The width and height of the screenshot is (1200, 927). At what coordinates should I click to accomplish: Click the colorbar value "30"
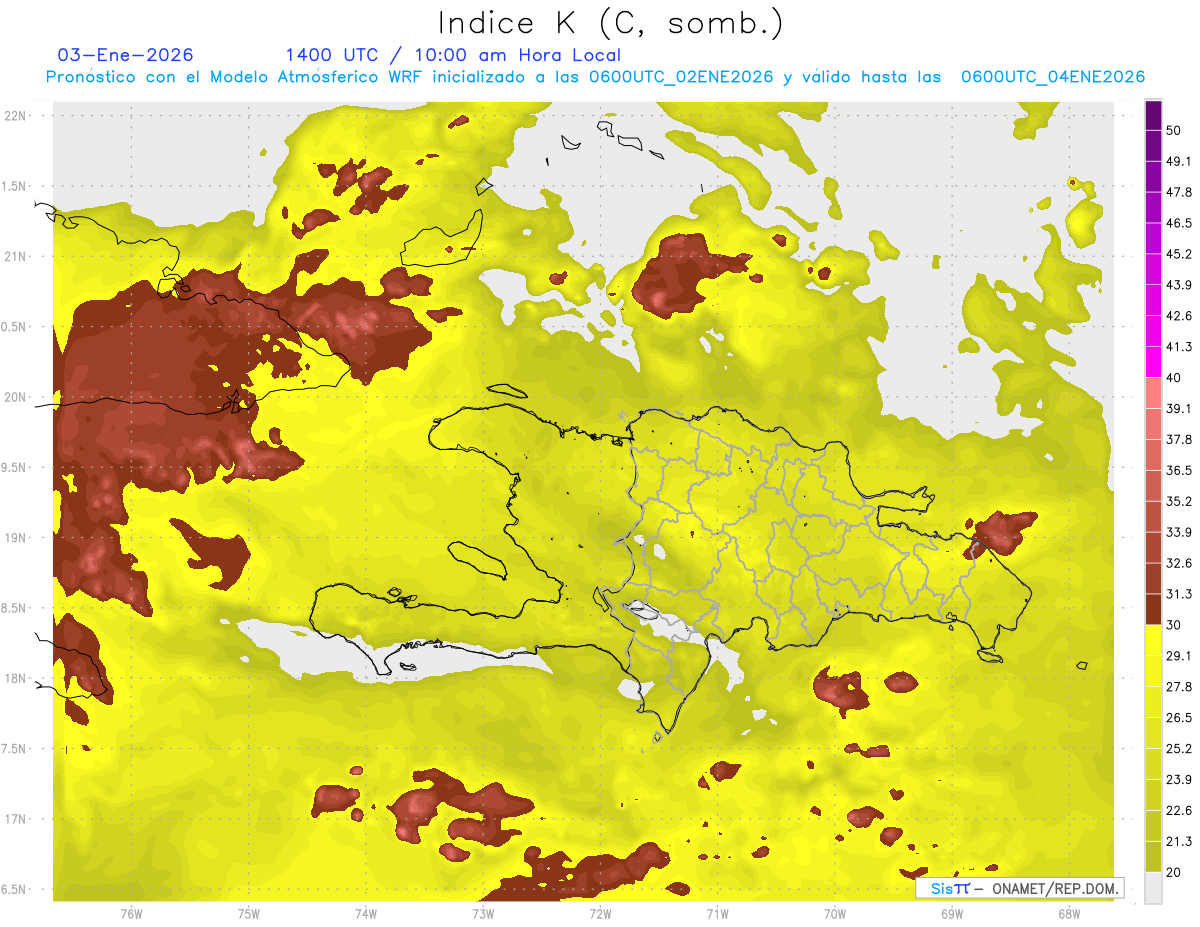(1174, 625)
